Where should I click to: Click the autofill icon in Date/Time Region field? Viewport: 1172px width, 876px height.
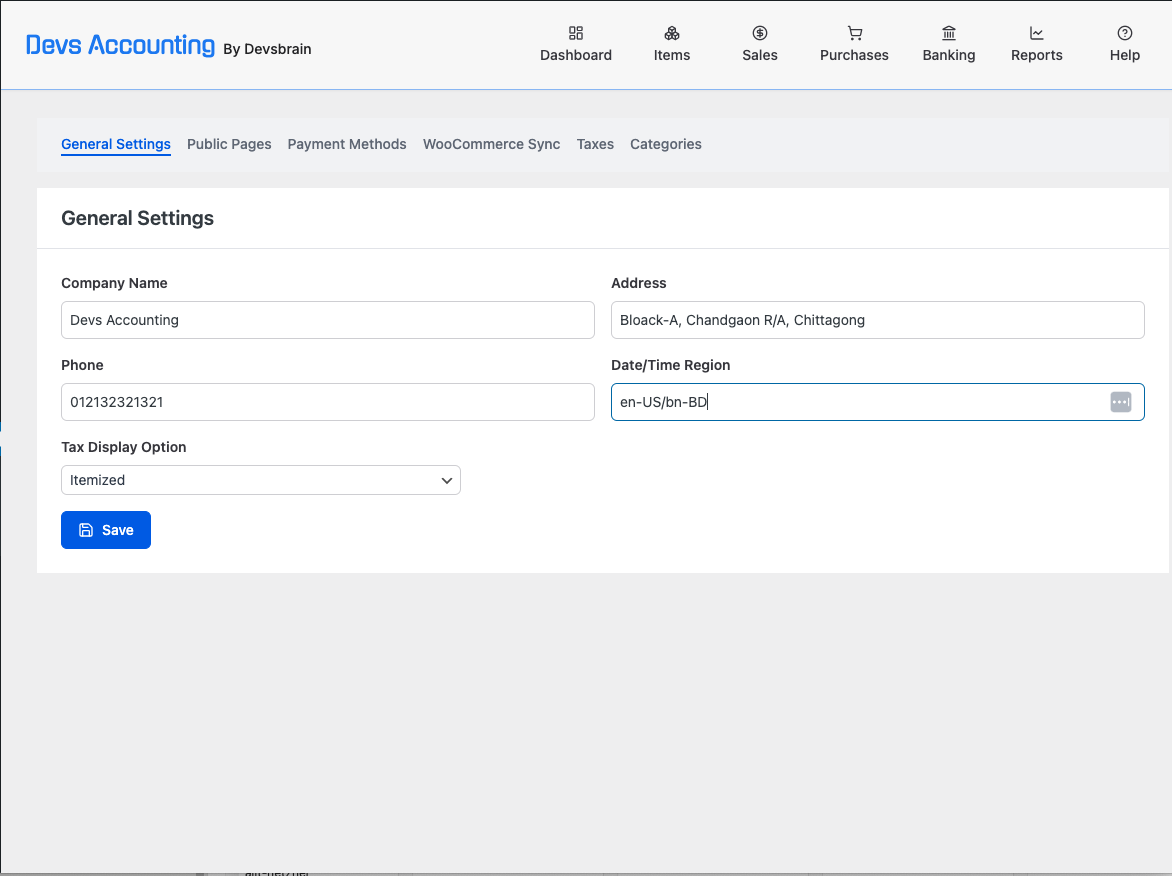tap(1120, 402)
